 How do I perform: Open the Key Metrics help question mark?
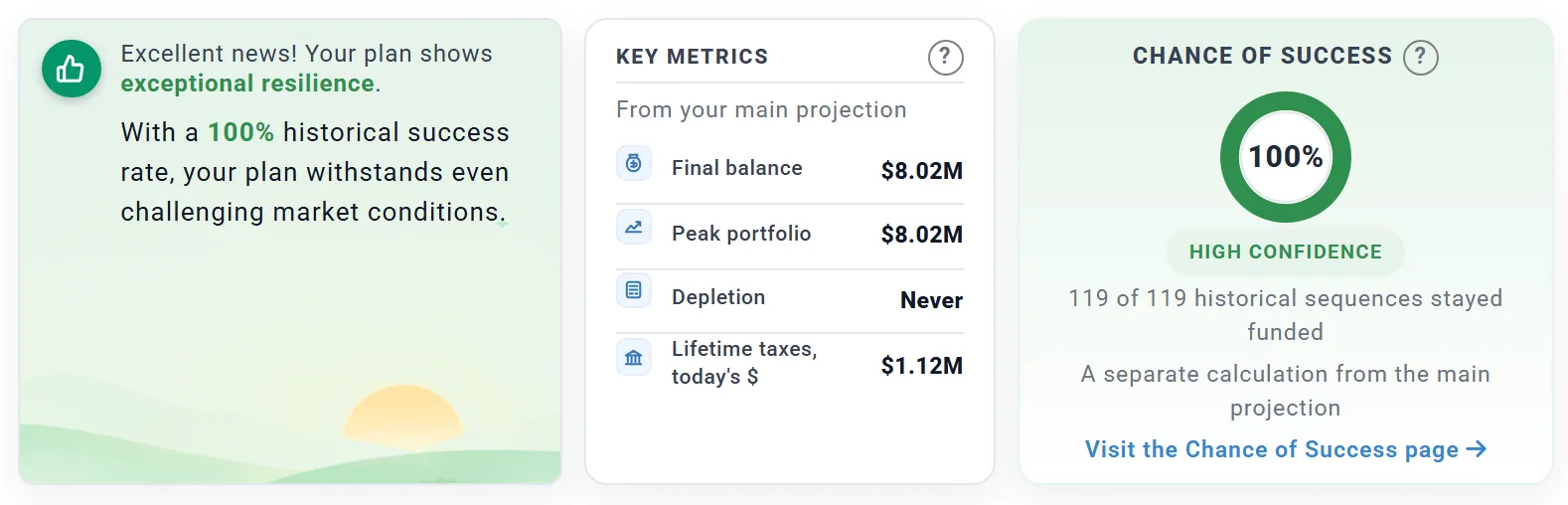[945, 57]
